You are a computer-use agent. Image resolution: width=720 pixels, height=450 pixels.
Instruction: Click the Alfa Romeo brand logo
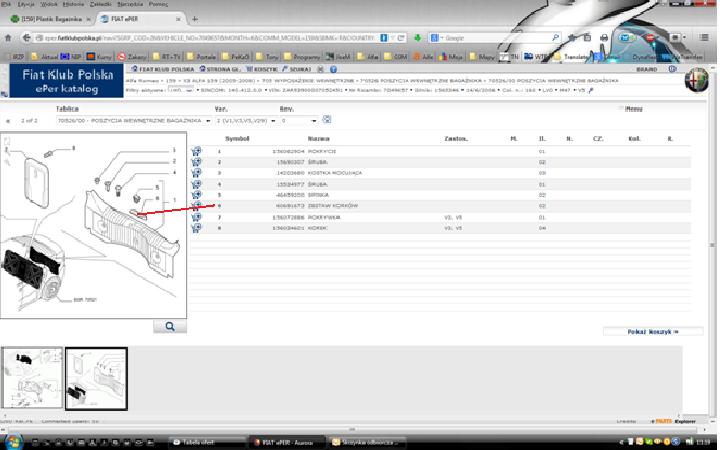point(696,79)
